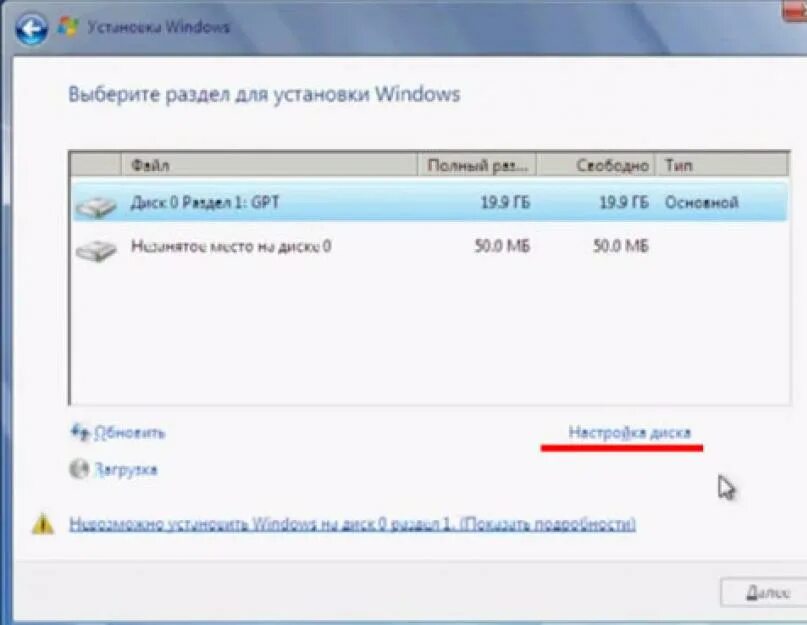Go back using the blue arrow button
Image resolution: width=807 pixels, height=625 pixels.
pyautogui.click(x=32, y=28)
